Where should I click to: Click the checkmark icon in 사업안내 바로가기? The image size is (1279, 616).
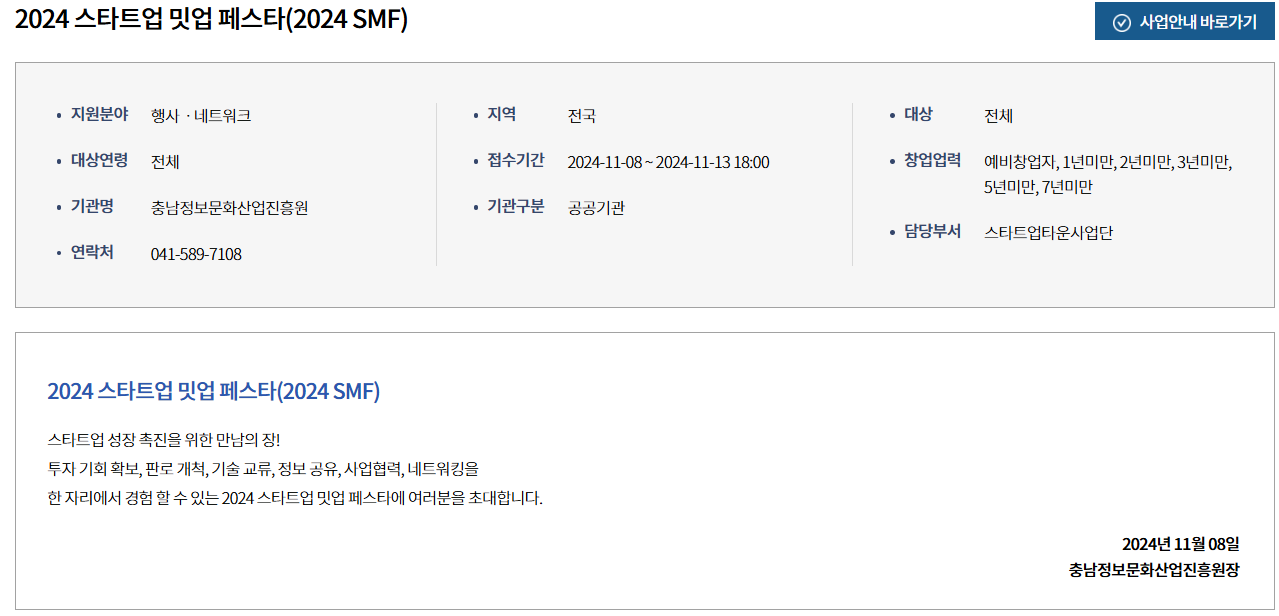pos(1122,23)
